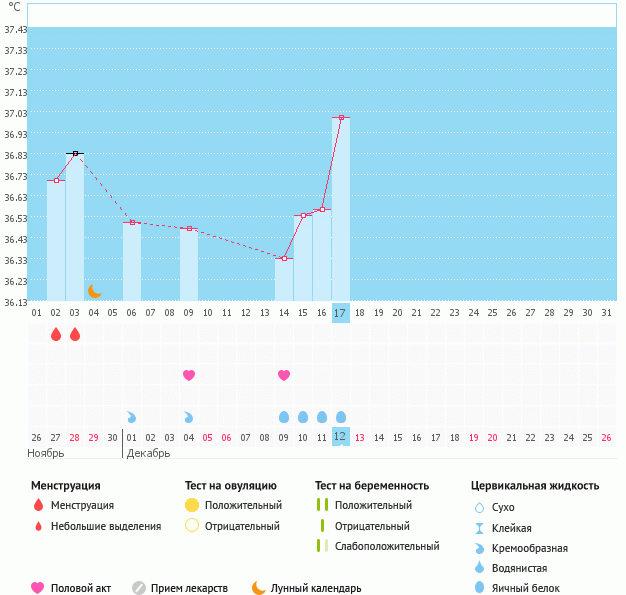Click the pink heart icon in the legend
This screenshot has height=595, width=626.
38,588
